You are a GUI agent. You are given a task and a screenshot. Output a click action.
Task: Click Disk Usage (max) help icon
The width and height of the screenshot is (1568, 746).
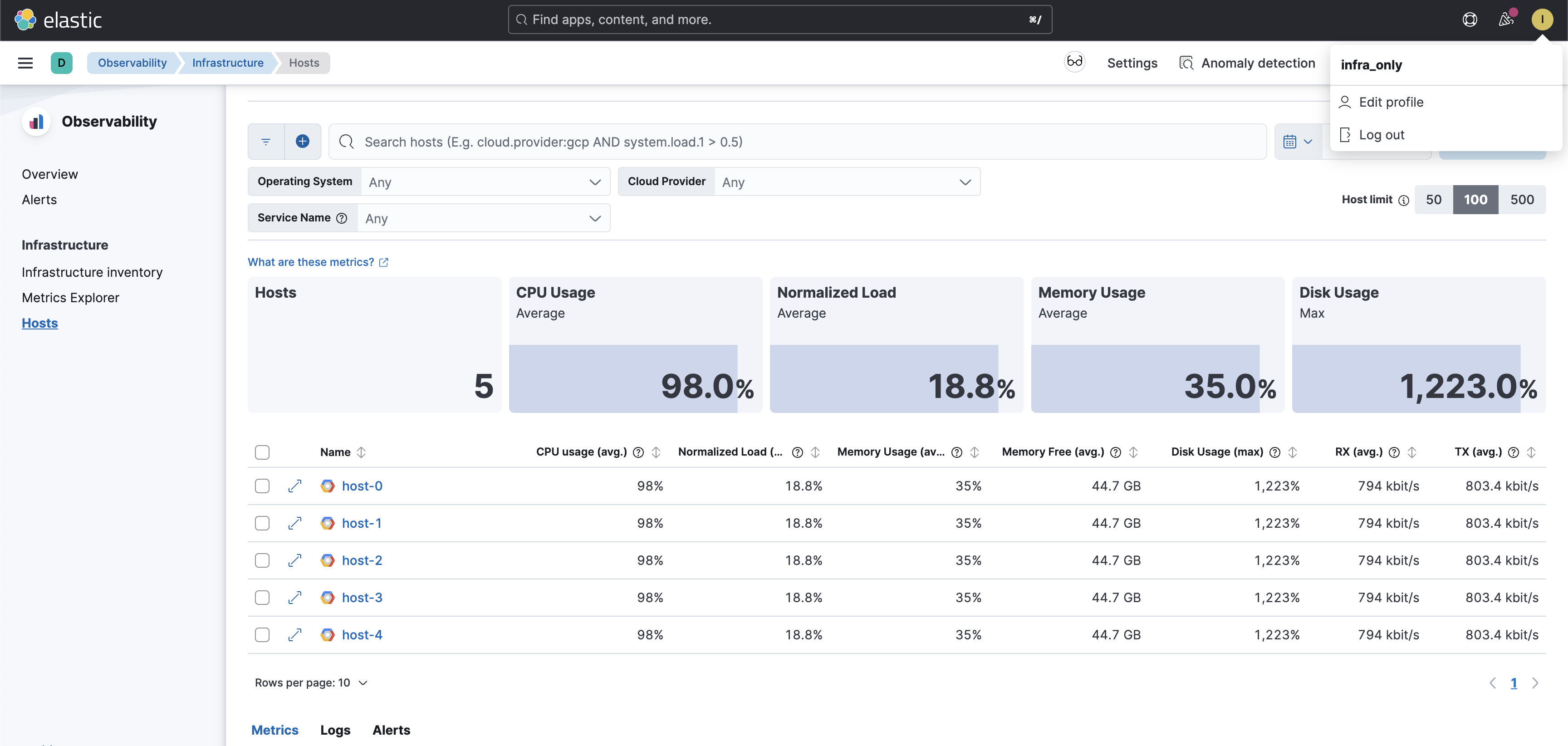[x=1274, y=452]
